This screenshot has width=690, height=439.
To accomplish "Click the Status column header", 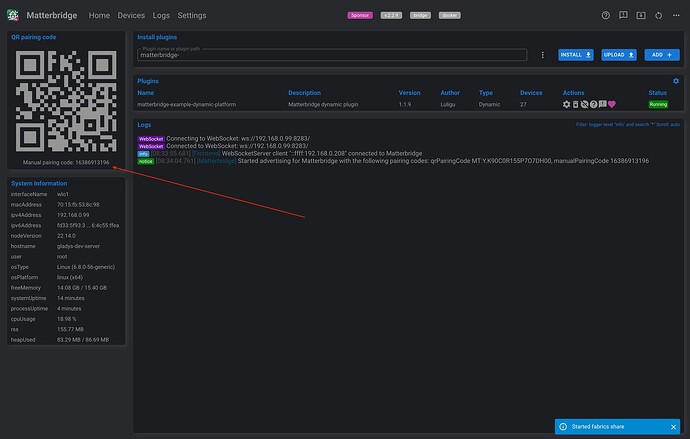I will point(657,93).
